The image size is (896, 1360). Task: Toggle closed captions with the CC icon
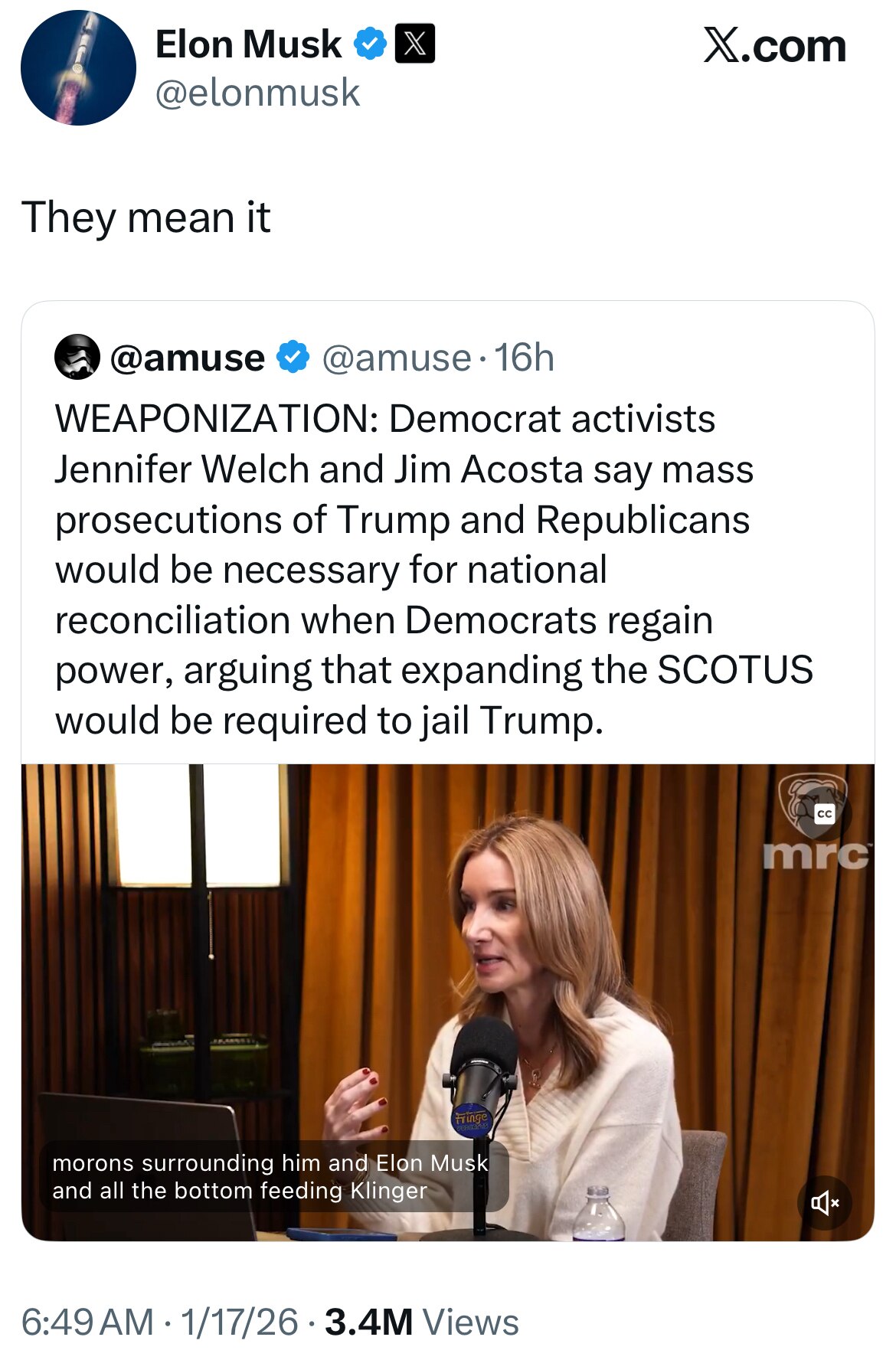point(824,813)
